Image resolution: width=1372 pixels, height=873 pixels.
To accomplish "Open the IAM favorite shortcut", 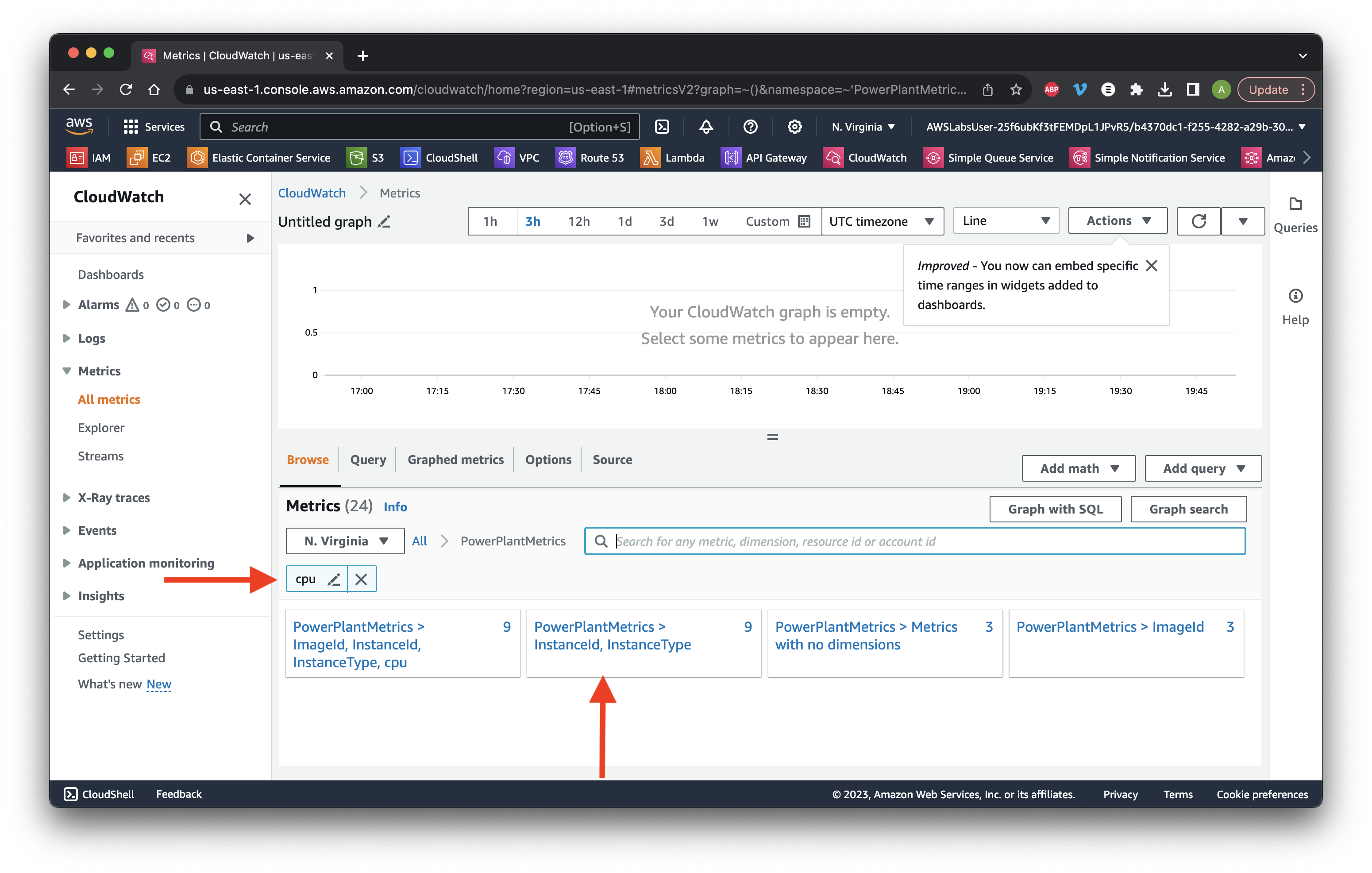I will [89, 158].
